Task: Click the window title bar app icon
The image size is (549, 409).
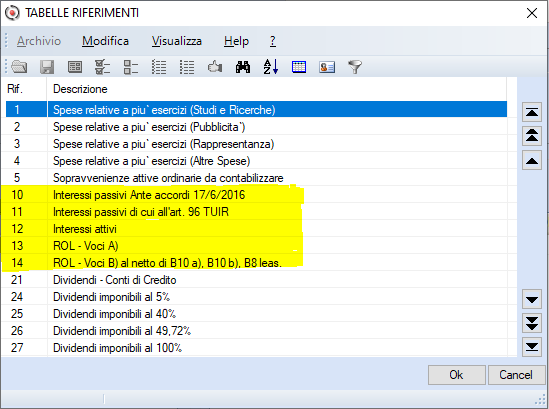Action: [13, 13]
